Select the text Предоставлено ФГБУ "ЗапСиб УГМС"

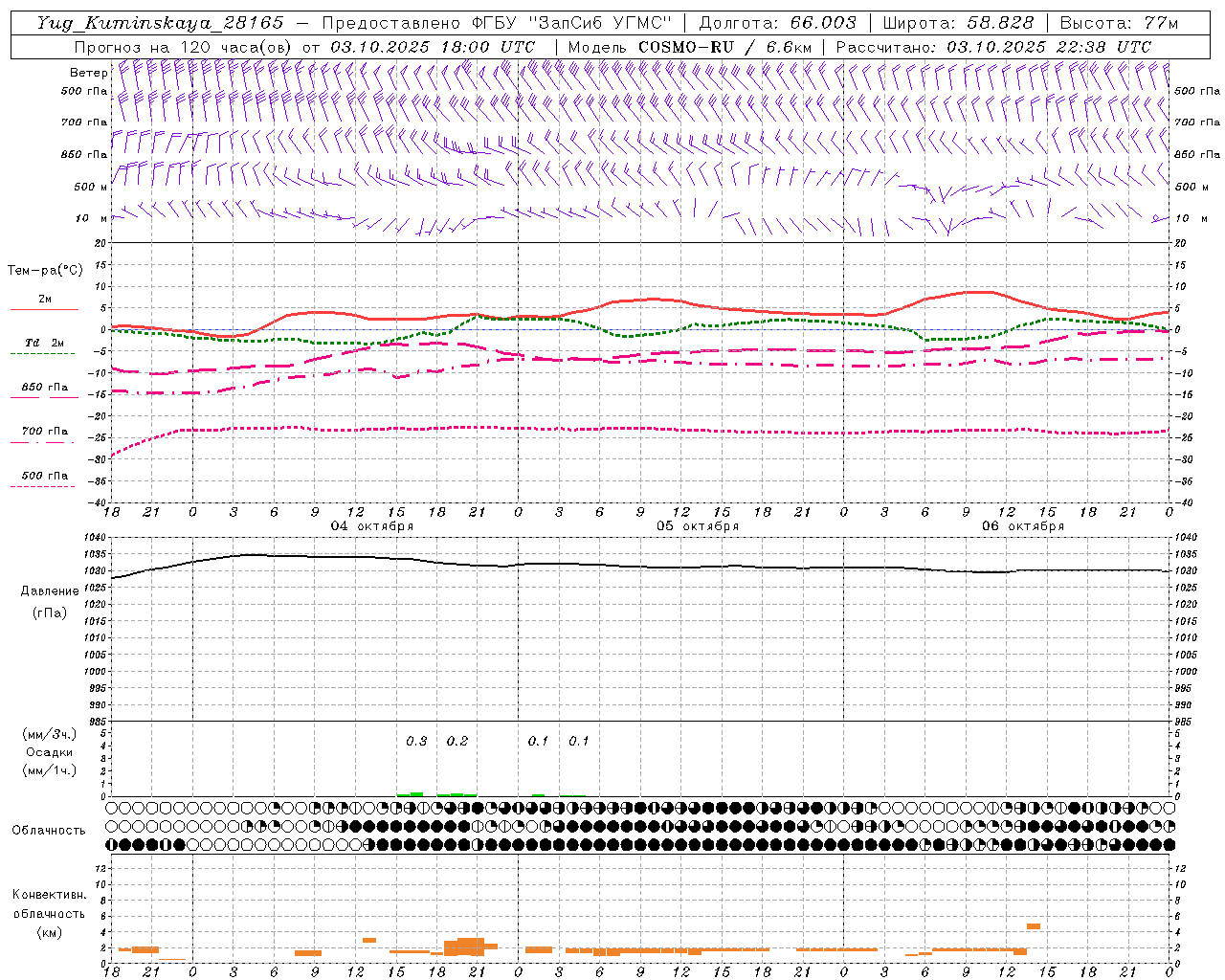[497, 23]
